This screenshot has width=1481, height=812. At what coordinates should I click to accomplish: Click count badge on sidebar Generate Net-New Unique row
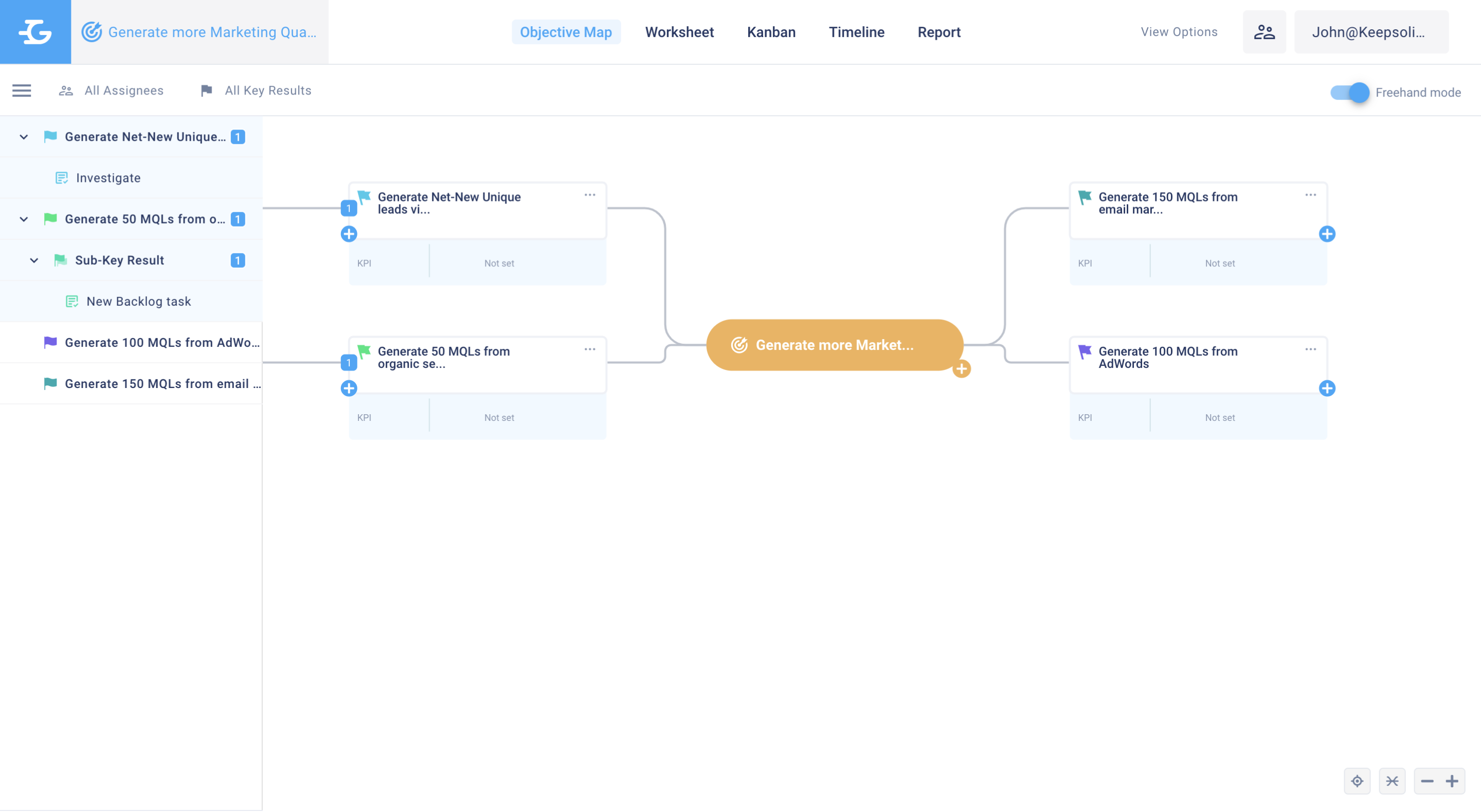coord(238,137)
